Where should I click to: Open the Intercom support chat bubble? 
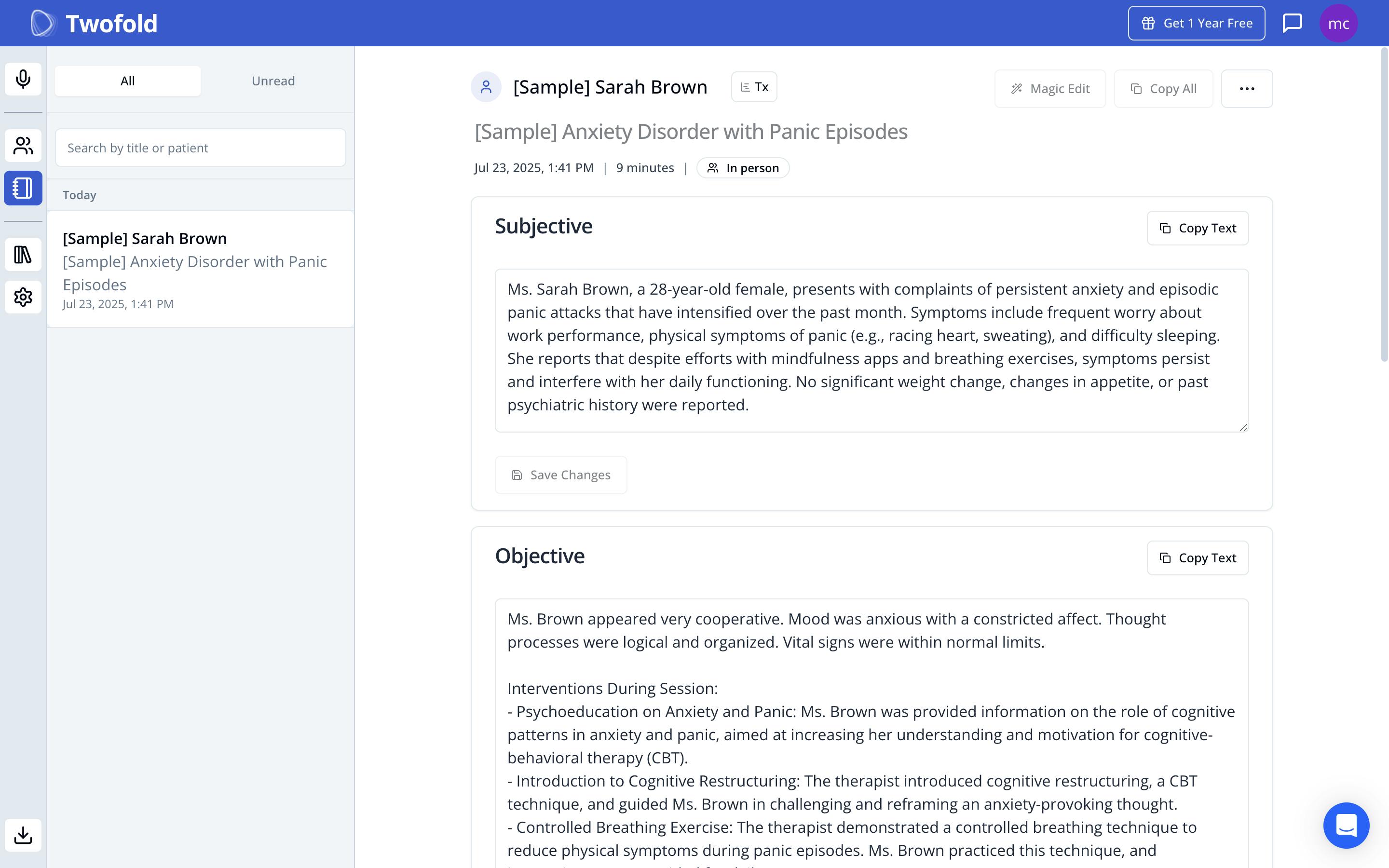coord(1346,825)
